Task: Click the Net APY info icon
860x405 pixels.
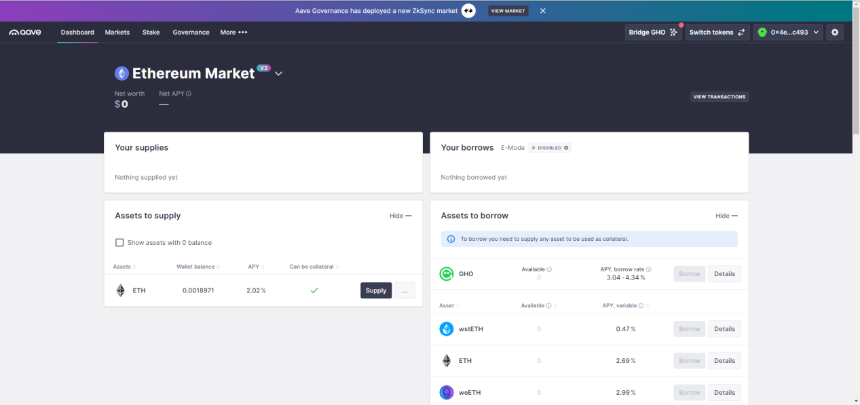Action: coord(189,94)
